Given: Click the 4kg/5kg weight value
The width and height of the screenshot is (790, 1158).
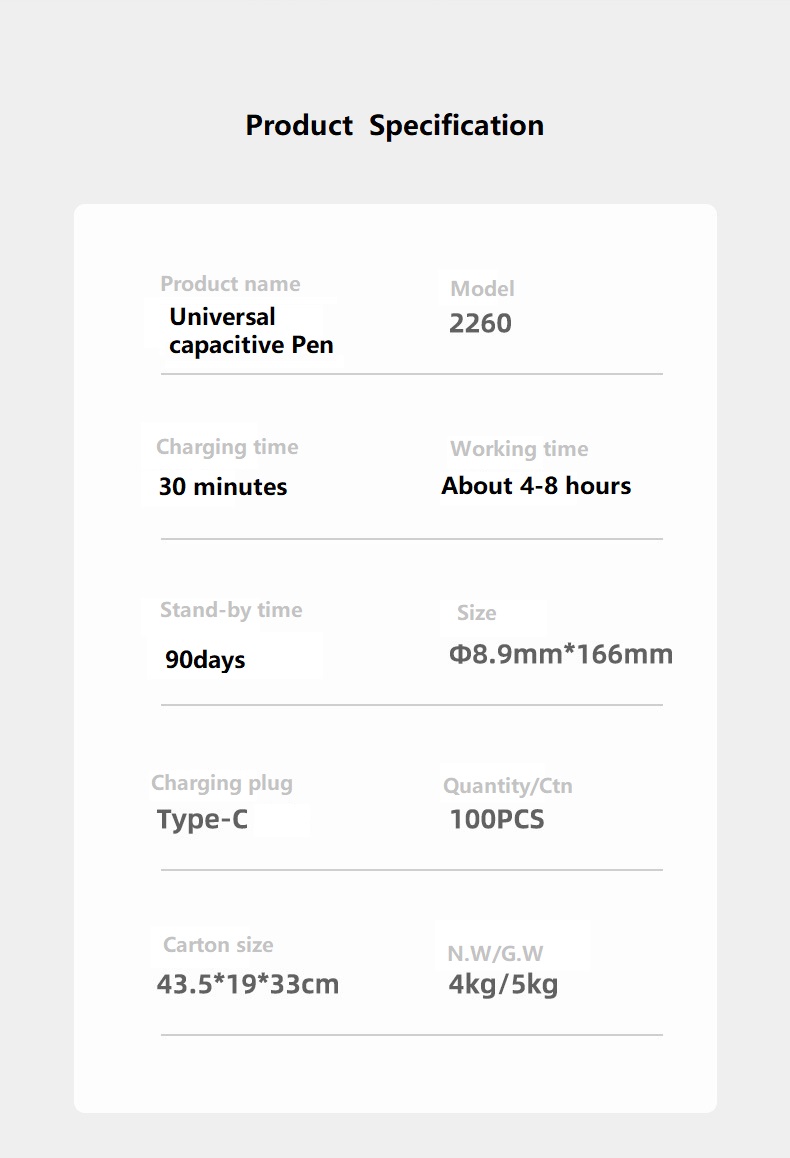Looking at the screenshot, I should click(503, 985).
